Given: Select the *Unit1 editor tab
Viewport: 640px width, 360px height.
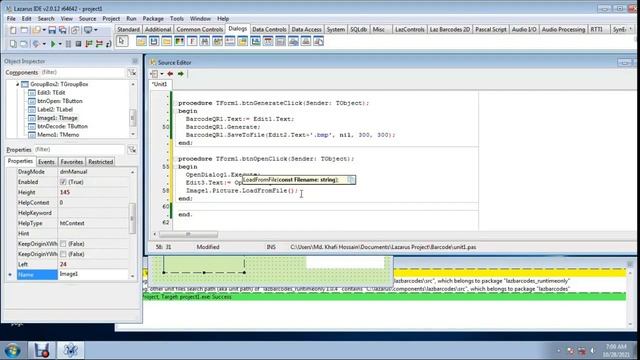Looking at the screenshot, I should 160,84.
